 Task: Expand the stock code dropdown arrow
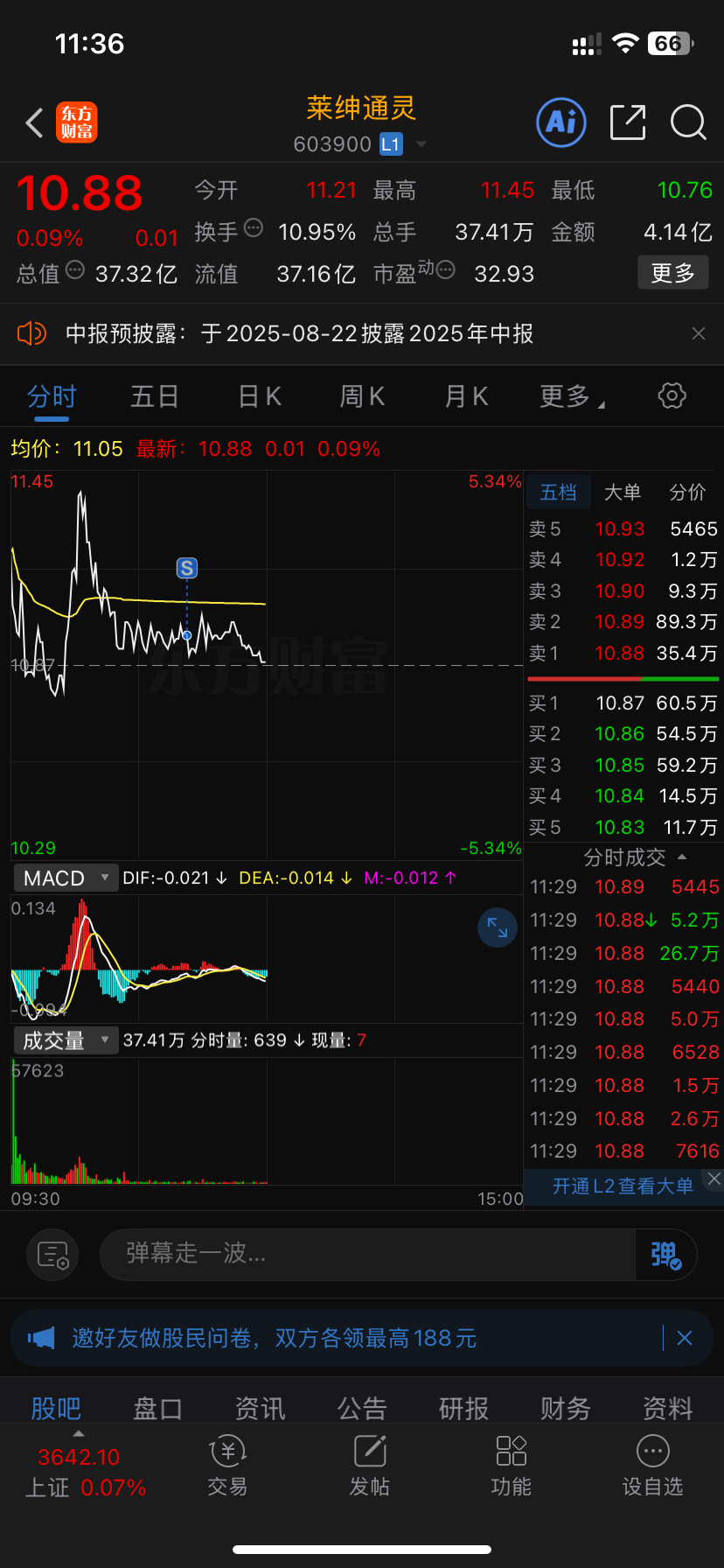(421, 144)
